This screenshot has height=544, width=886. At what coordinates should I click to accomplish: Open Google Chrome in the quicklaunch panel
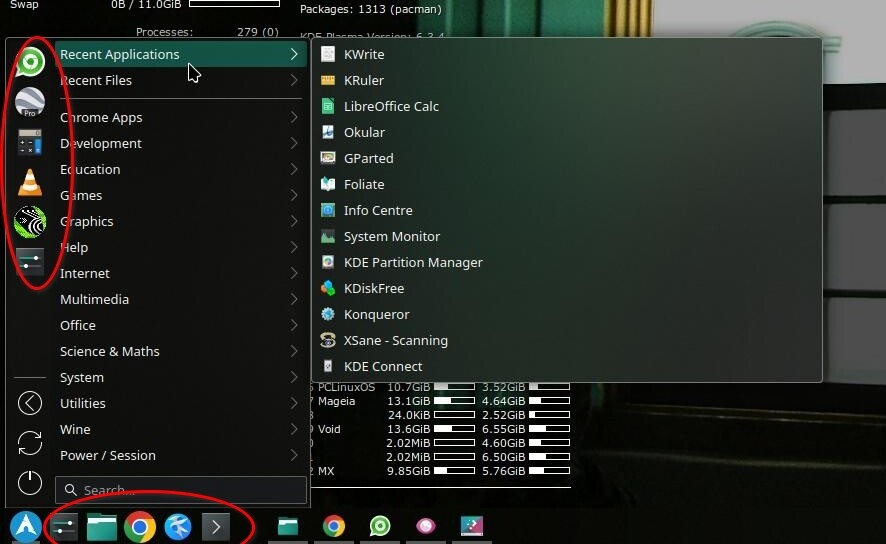[x=140, y=527]
